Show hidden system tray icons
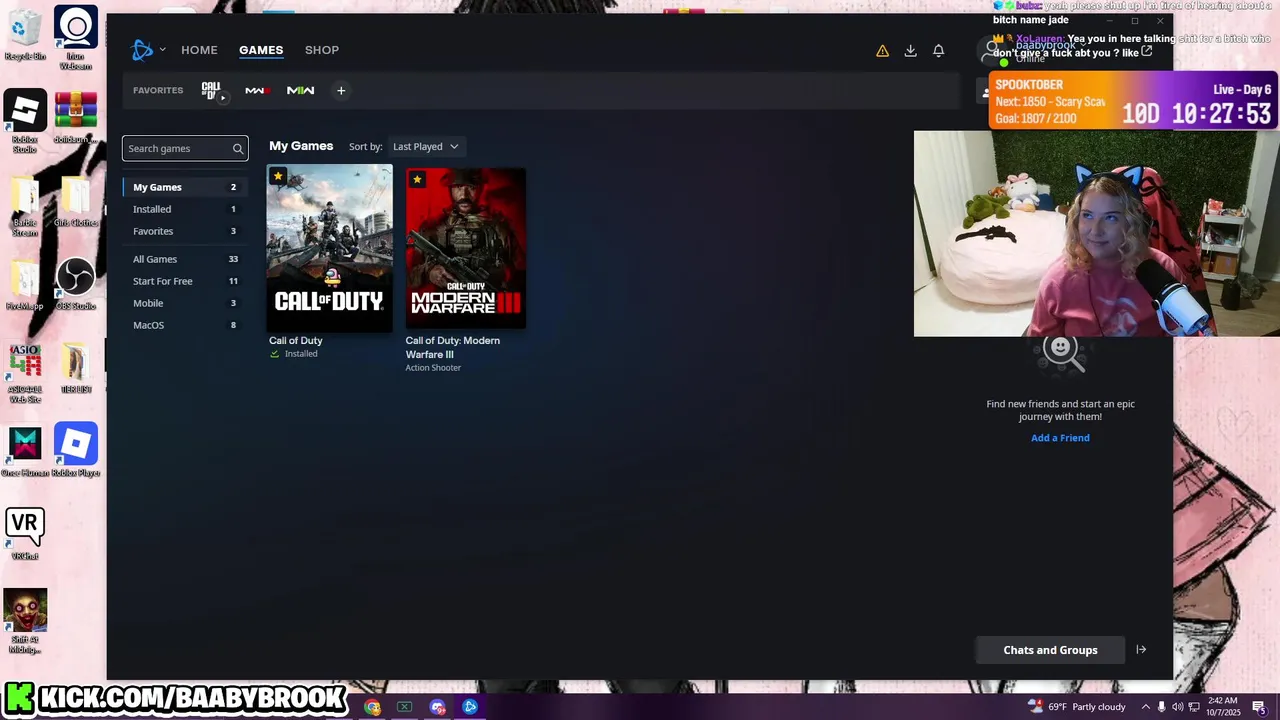Viewport: 1280px width, 720px height. tap(1146, 707)
